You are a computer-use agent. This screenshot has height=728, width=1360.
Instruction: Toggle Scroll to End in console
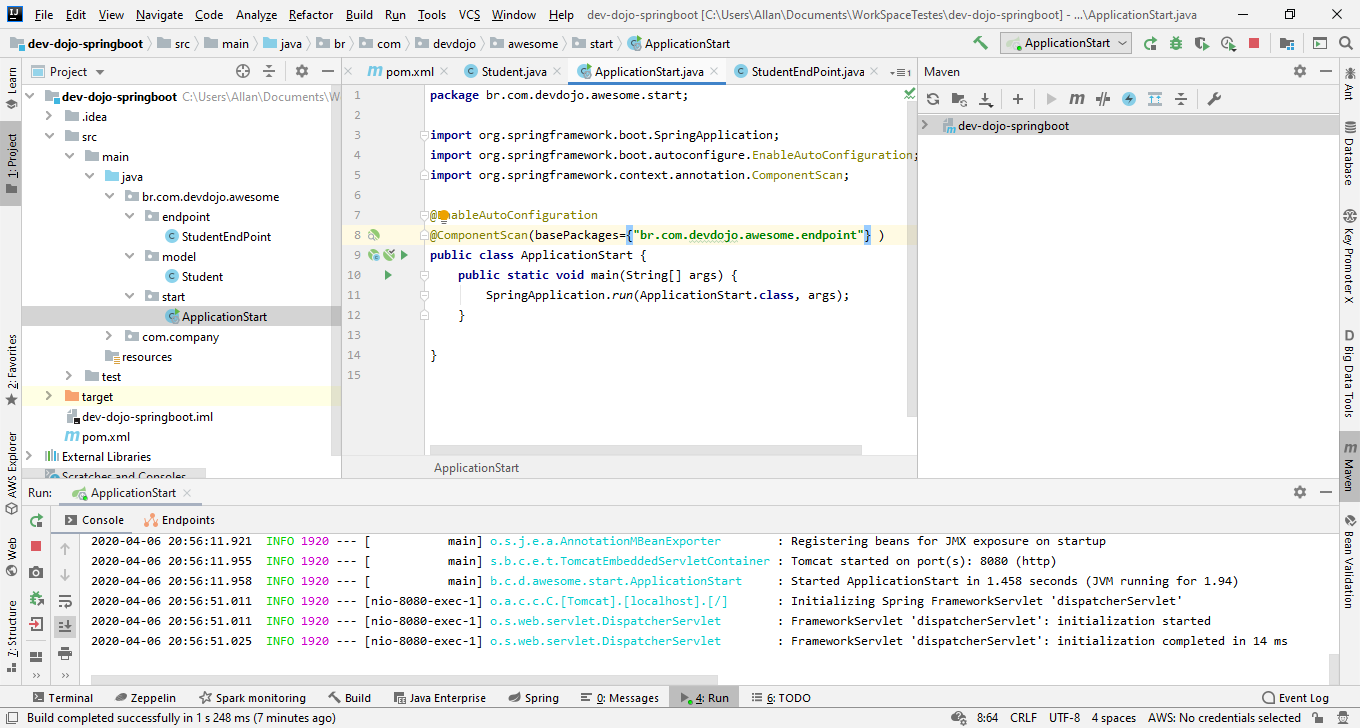(65, 626)
